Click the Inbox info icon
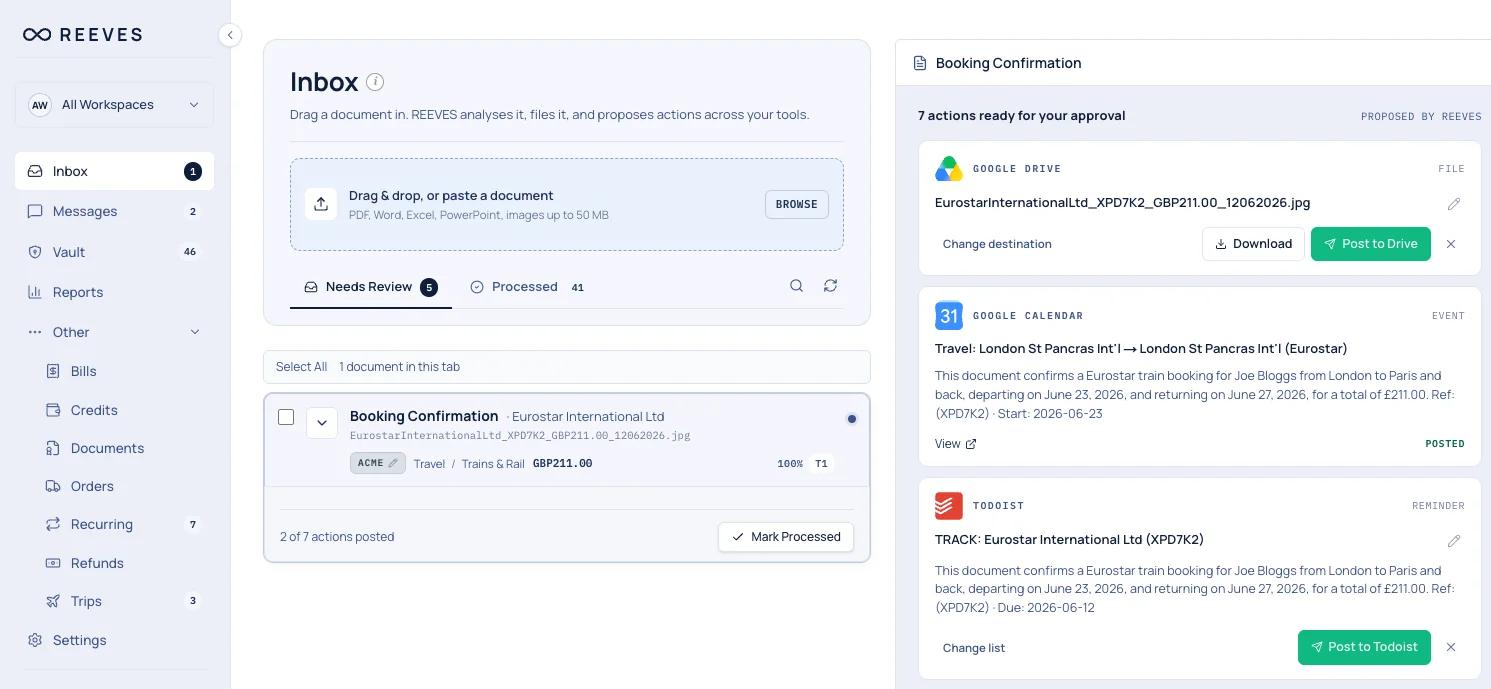The height and width of the screenshot is (689, 1491). click(375, 82)
